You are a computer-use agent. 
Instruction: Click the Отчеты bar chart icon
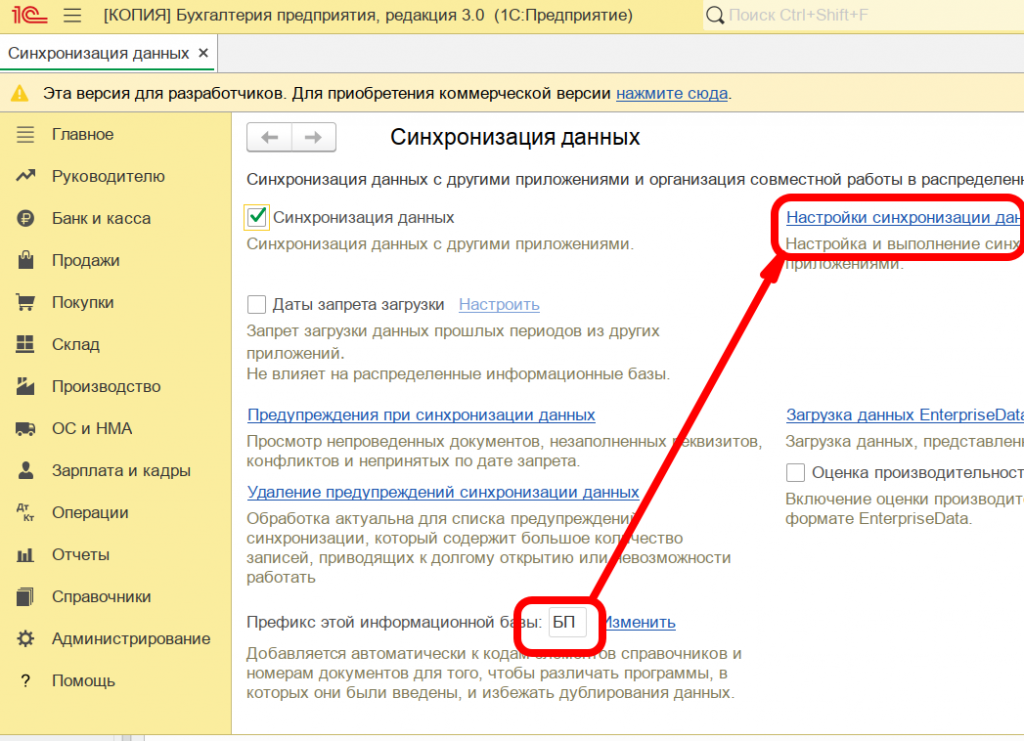[x=25, y=555]
